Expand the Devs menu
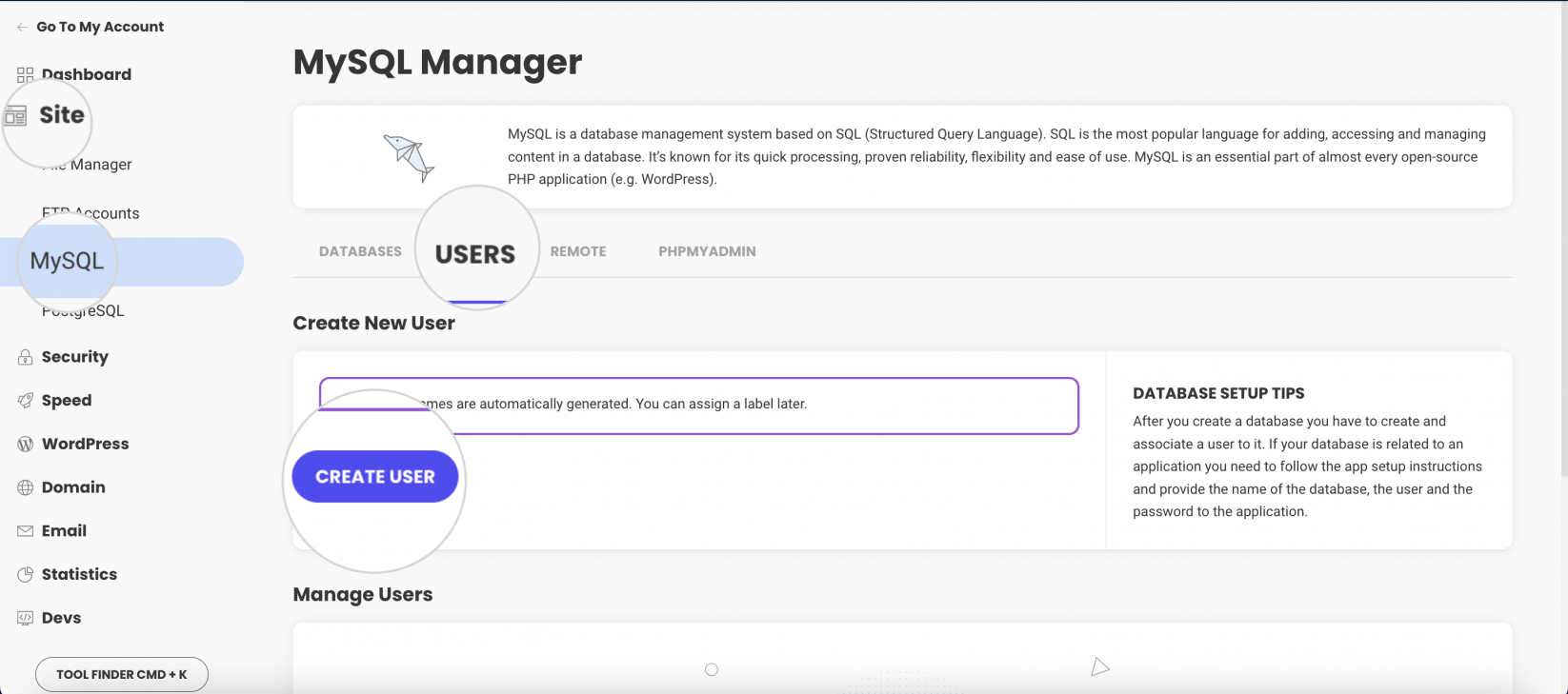The height and width of the screenshot is (694, 1568). coord(61,618)
